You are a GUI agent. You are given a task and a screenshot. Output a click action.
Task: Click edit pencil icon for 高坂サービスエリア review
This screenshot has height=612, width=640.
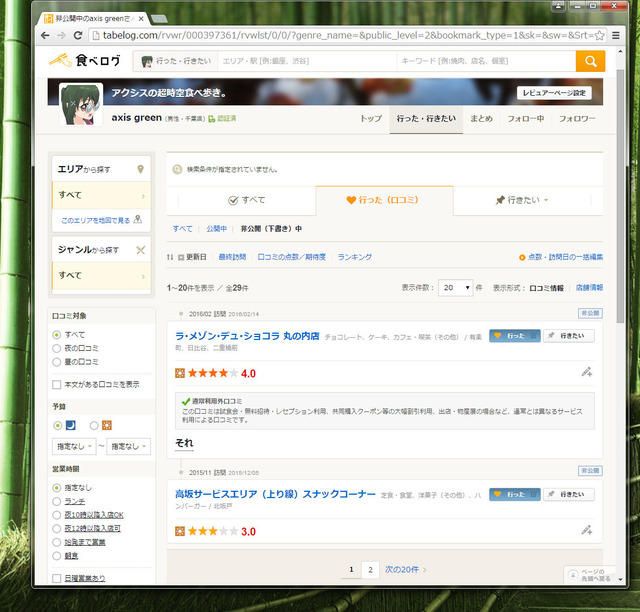click(x=586, y=530)
